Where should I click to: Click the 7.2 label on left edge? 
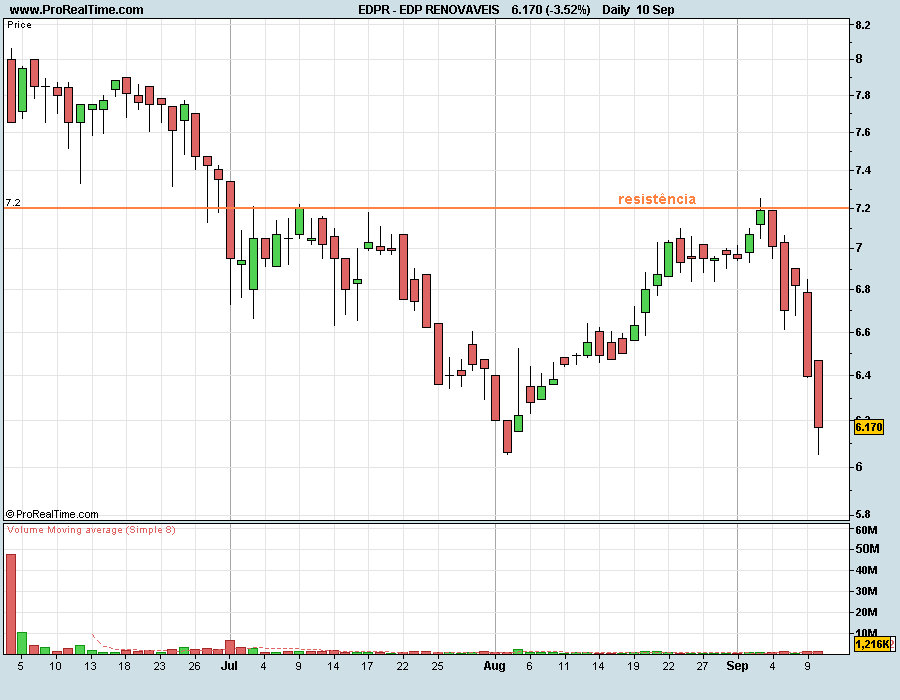[x=13, y=203]
